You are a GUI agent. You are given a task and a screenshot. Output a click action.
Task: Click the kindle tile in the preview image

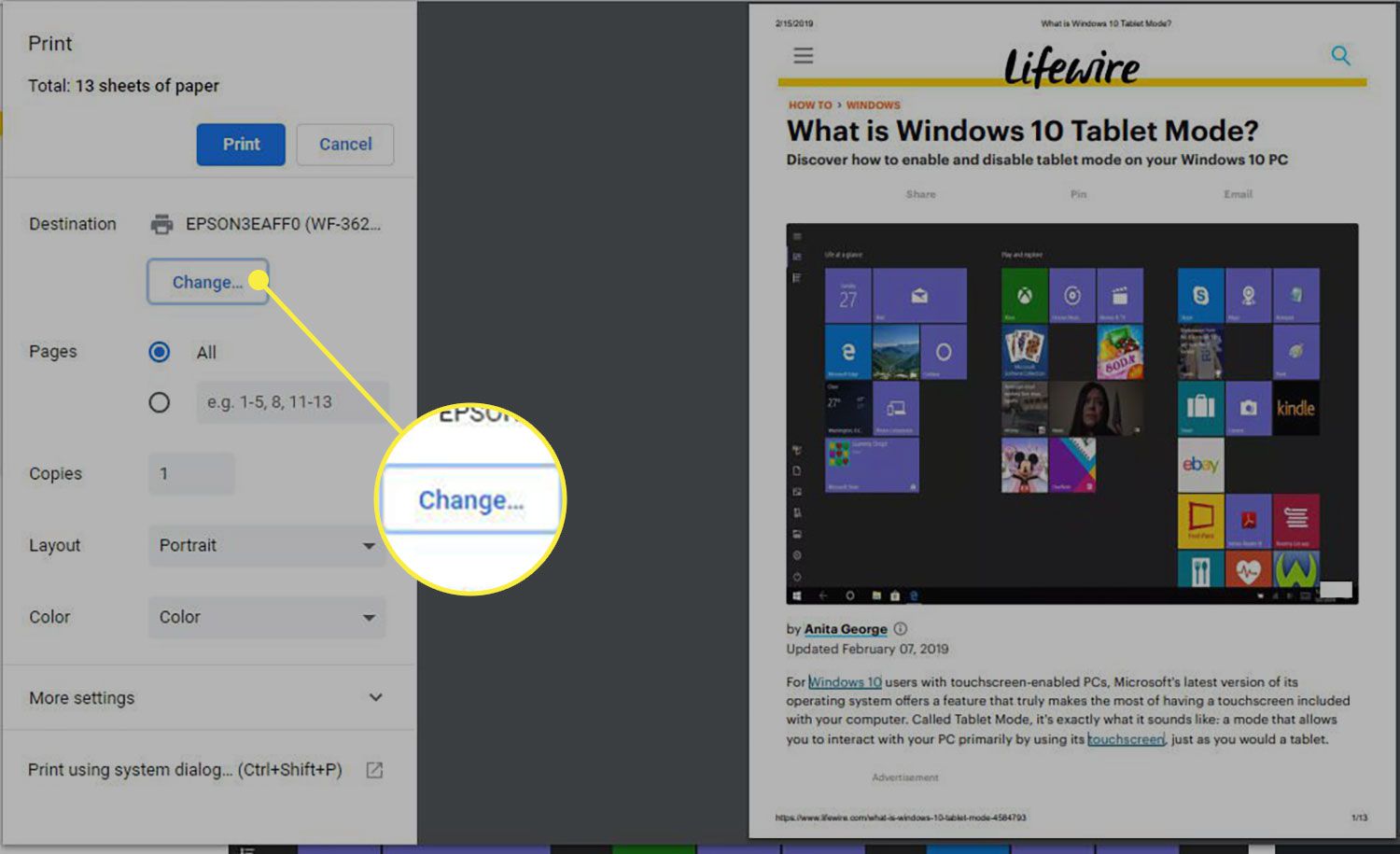coord(1295,408)
